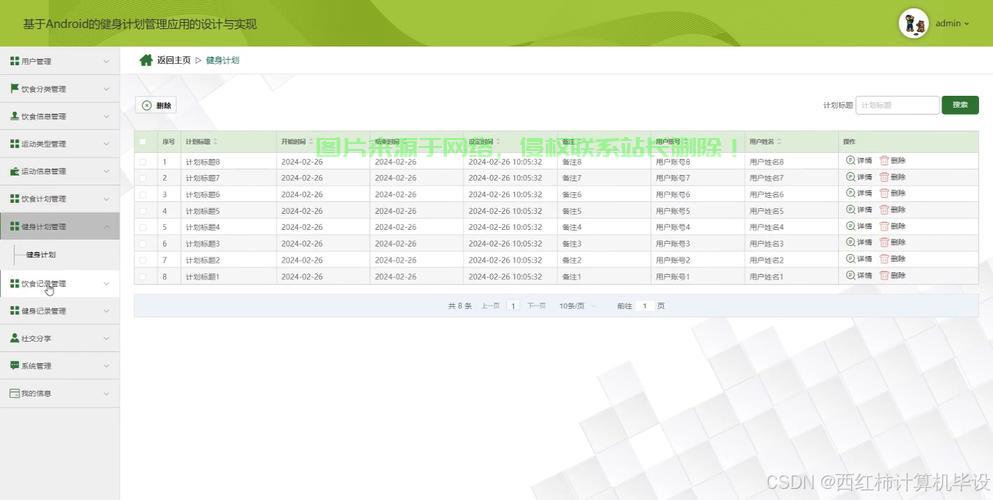Open 系统管理 sidebar menu
Screen dimensions: 993x500
pyautogui.click(x=60, y=366)
